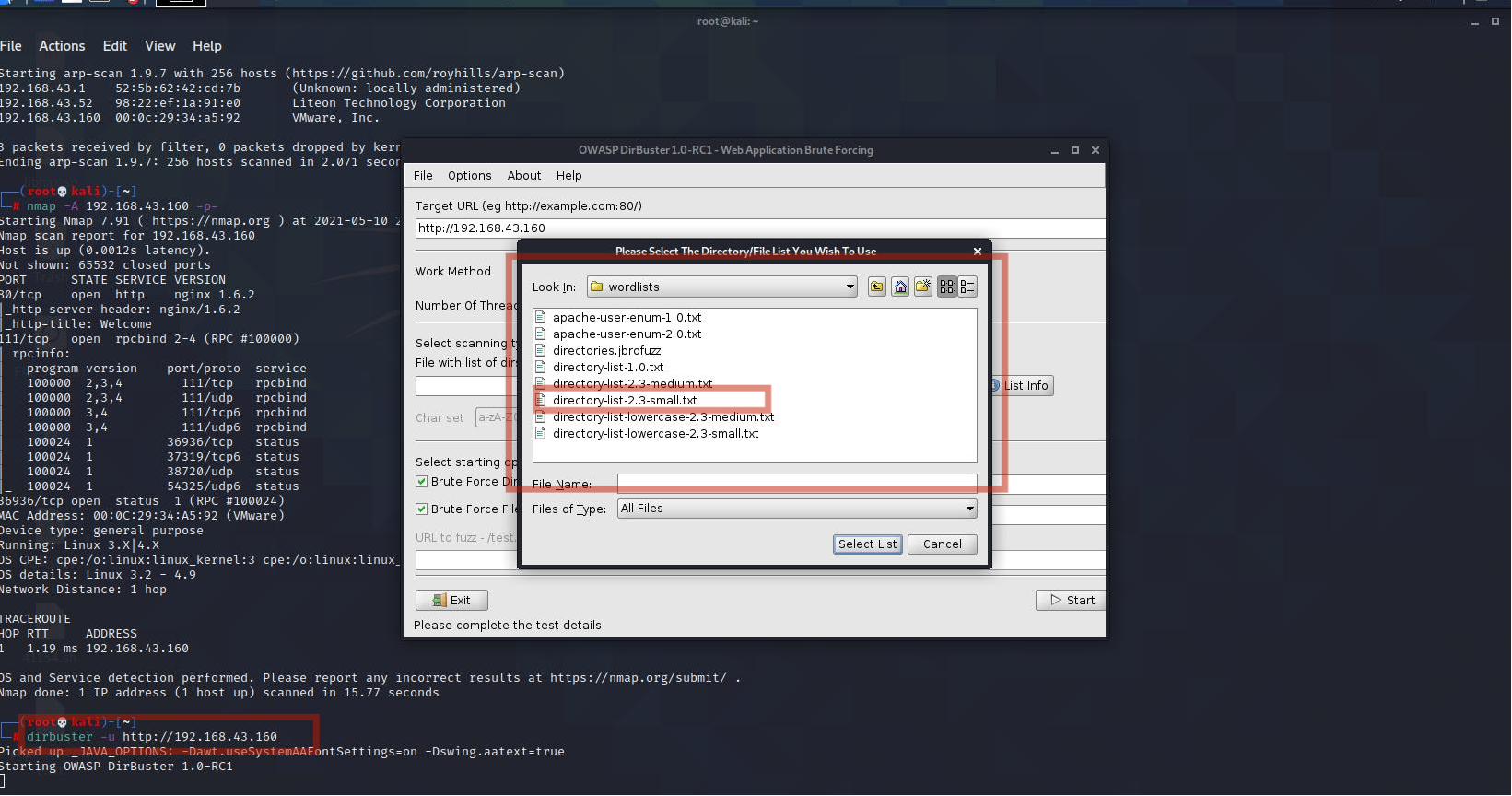Maximize the root@kali terminal window
The height and width of the screenshot is (796, 1512).
[x=1495, y=21]
